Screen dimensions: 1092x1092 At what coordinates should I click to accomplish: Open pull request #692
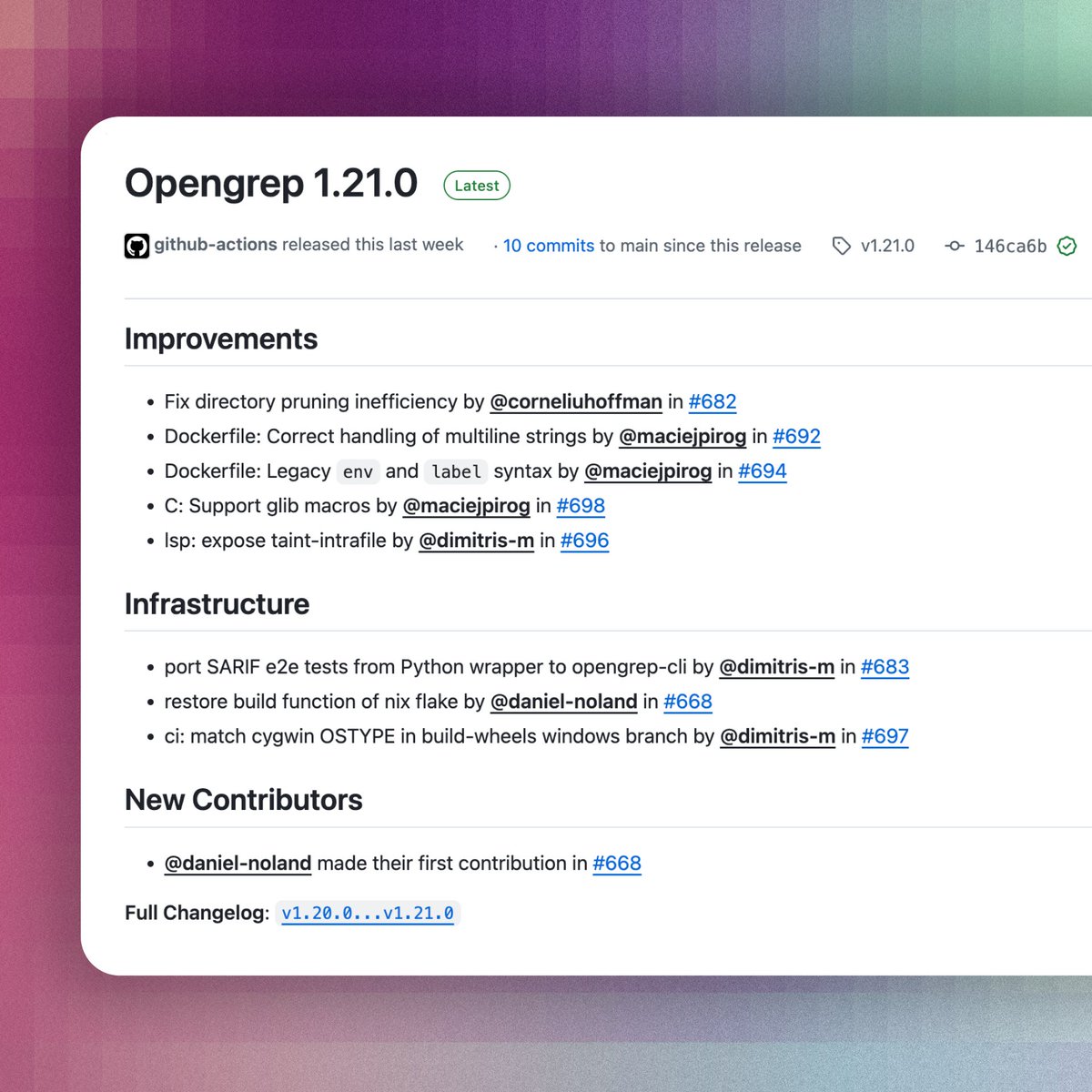pyautogui.click(x=796, y=436)
